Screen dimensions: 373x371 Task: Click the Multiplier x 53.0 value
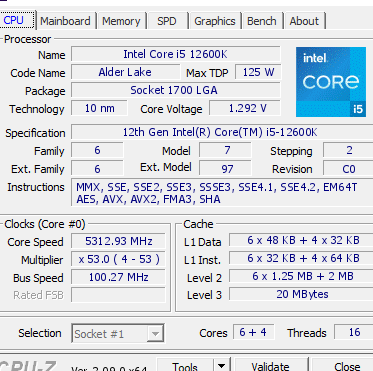118,259
